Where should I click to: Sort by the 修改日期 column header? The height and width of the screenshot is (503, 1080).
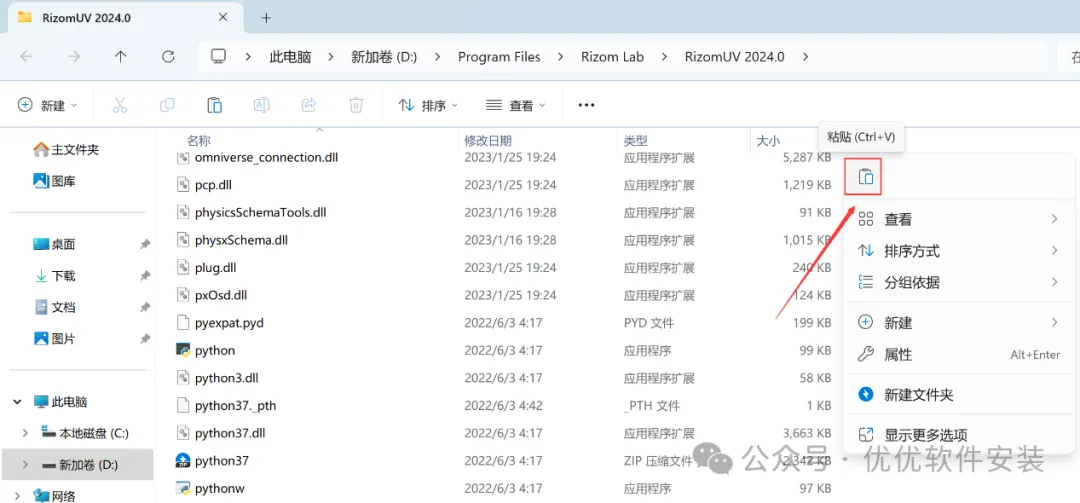pos(488,141)
